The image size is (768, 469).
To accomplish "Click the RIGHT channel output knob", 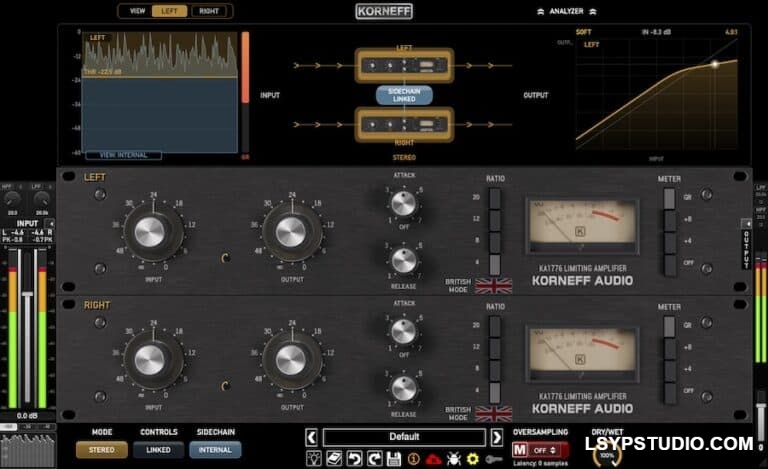I will coord(291,360).
